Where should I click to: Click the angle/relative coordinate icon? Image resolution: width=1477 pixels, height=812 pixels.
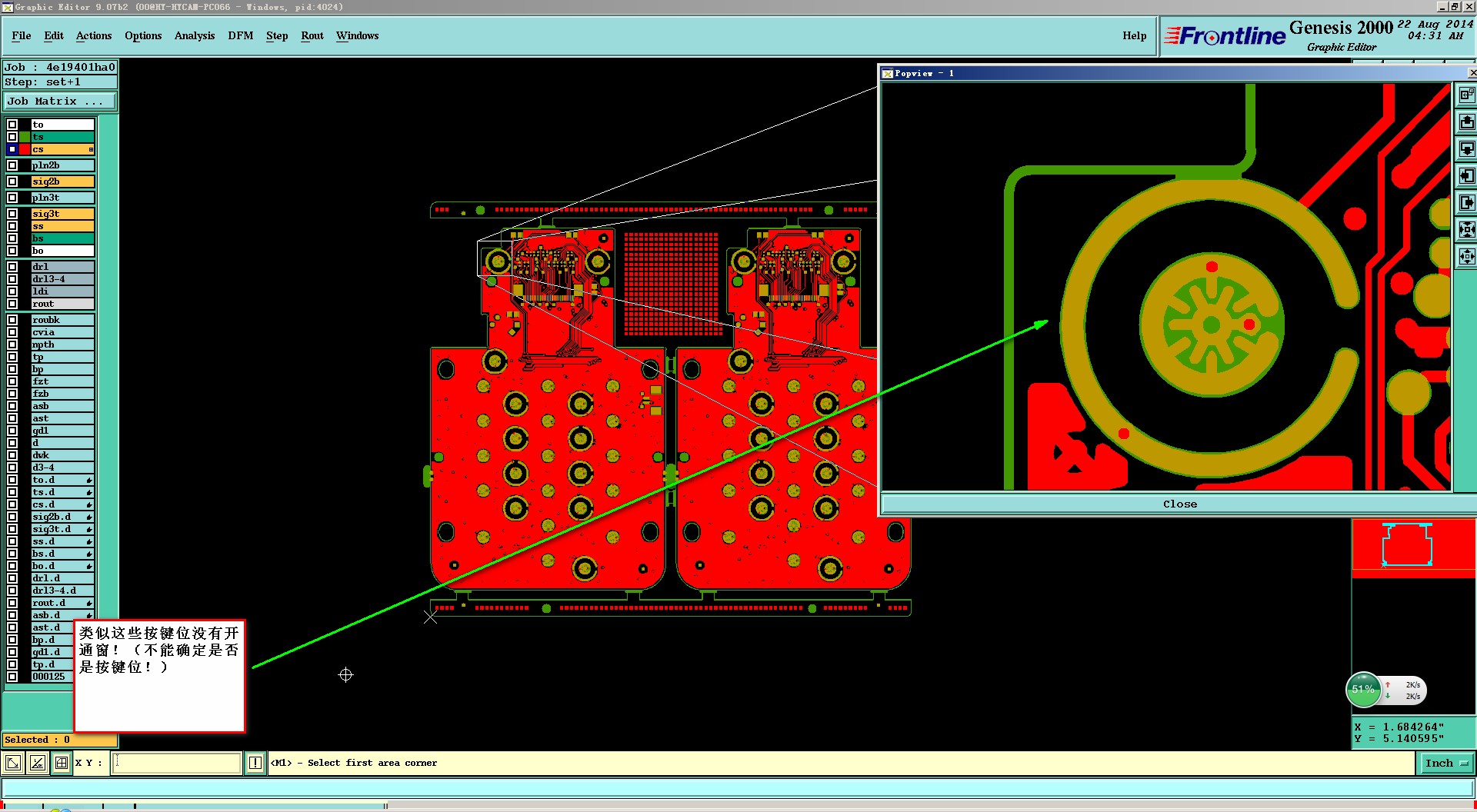(37, 763)
